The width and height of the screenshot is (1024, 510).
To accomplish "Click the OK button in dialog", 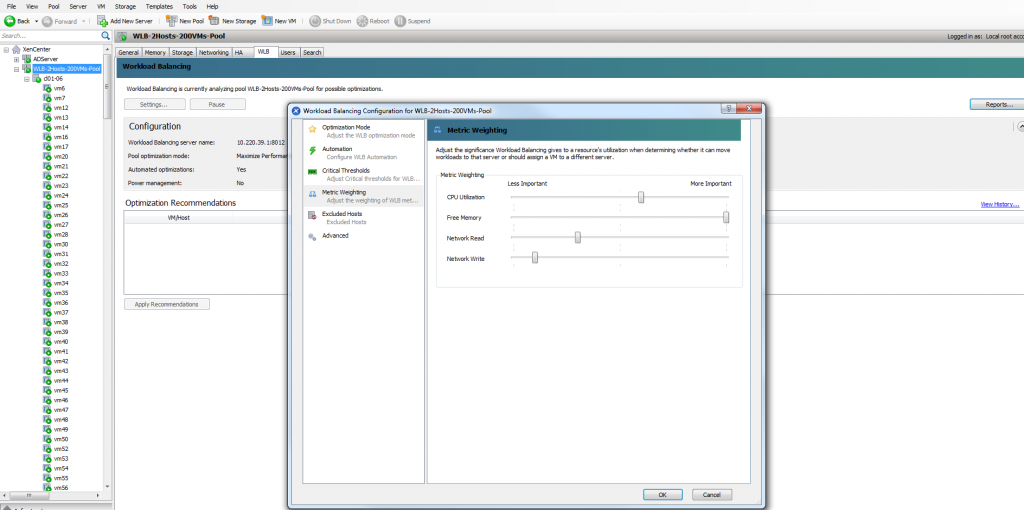I will [x=662, y=494].
